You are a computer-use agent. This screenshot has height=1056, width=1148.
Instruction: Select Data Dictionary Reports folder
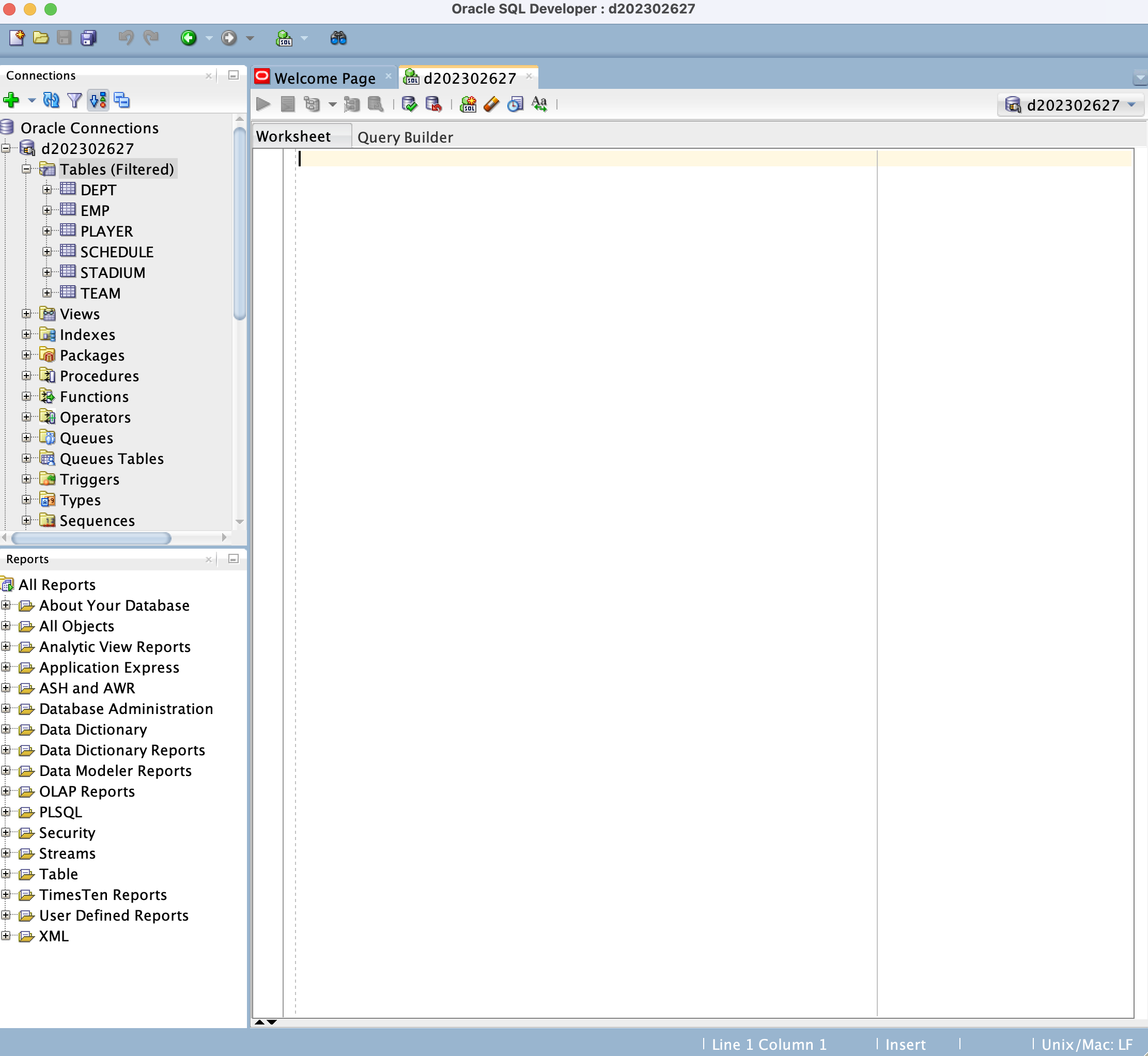122,750
